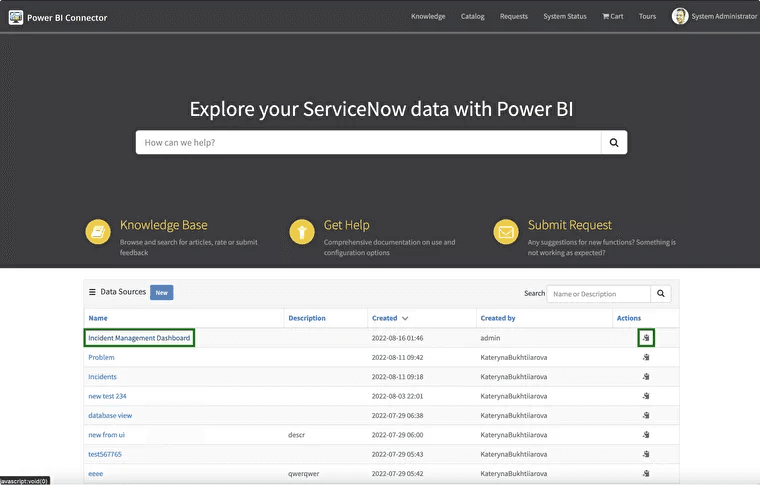This screenshot has height=485, width=760.
Task: Click the magnifier icon in hero search
Action: click(x=615, y=143)
